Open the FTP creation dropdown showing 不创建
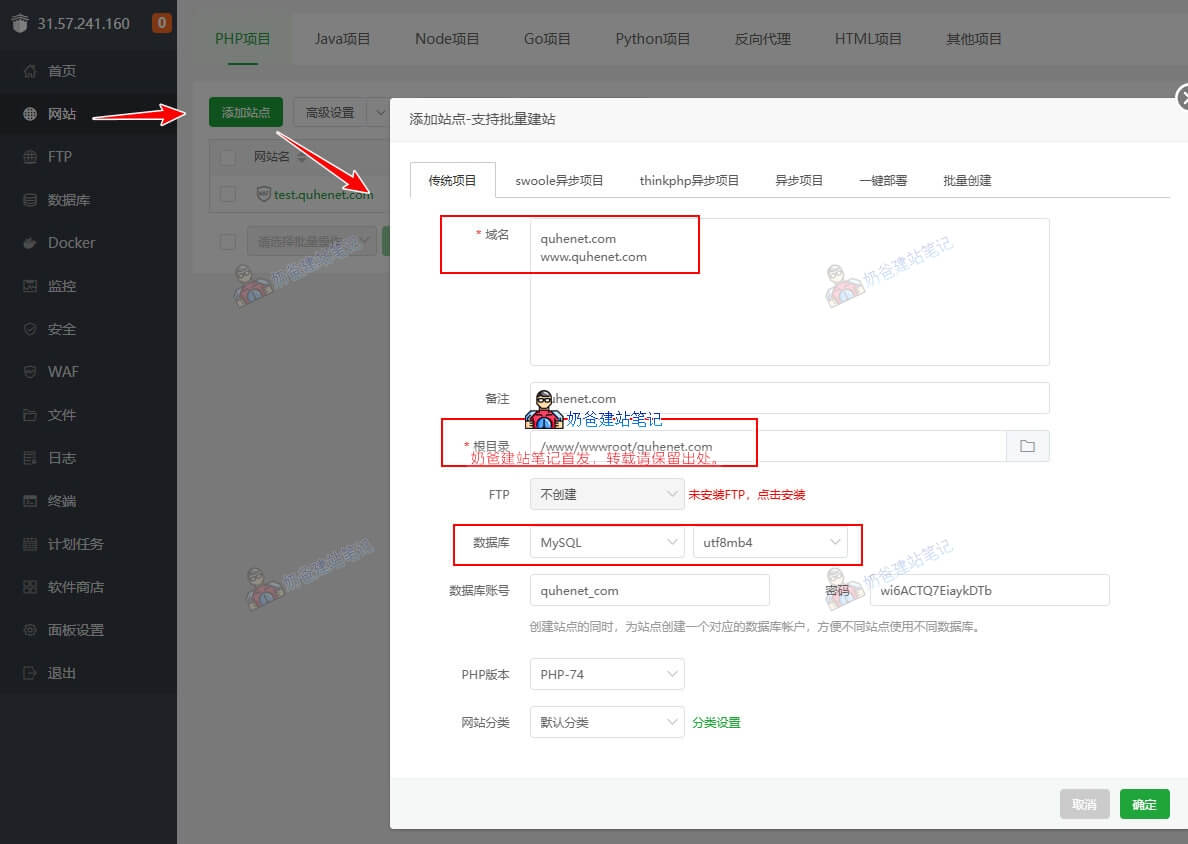Image resolution: width=1188 pixels, height=844 pixels. pyautogui.click(x=606, y=494)
